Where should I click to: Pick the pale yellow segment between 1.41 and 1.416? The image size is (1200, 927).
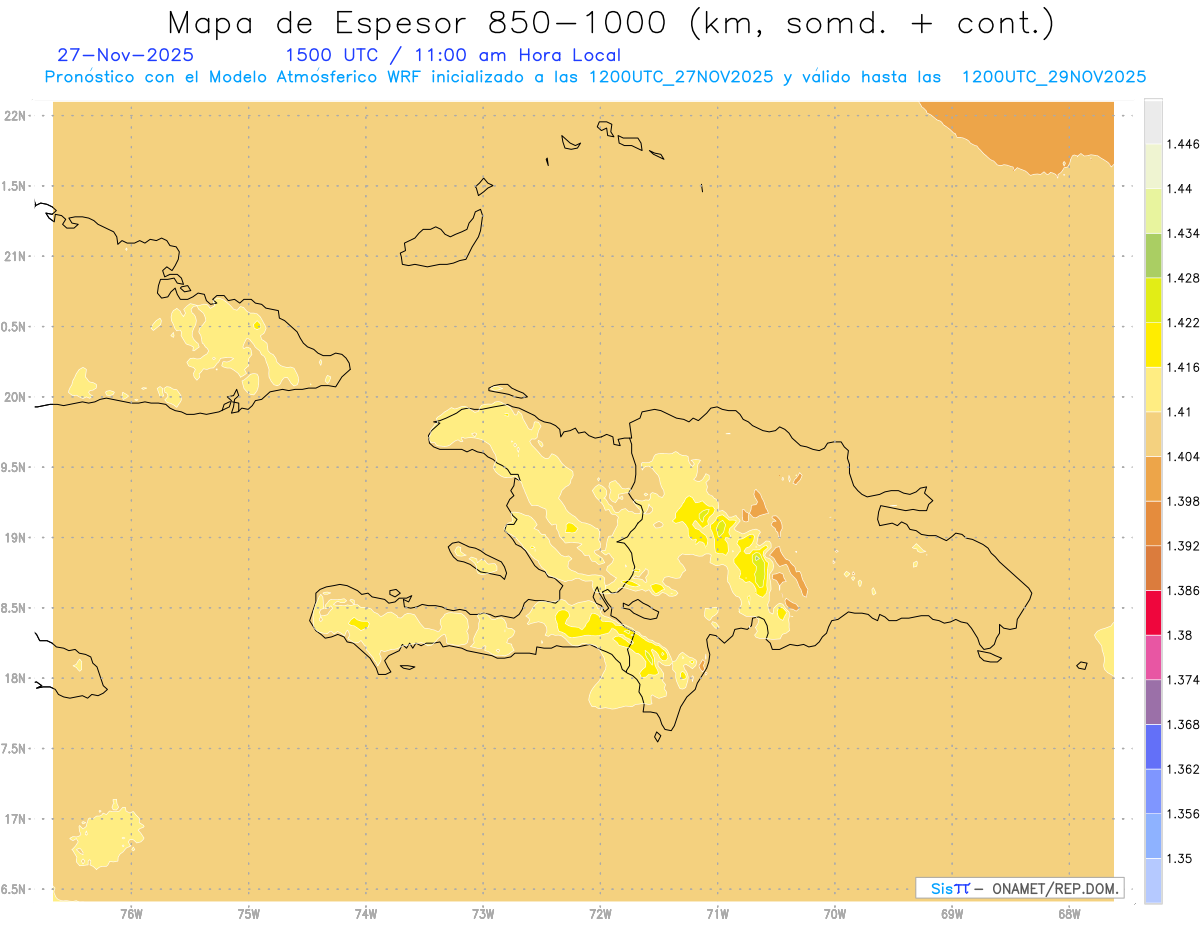click(x=1153, y=389)
